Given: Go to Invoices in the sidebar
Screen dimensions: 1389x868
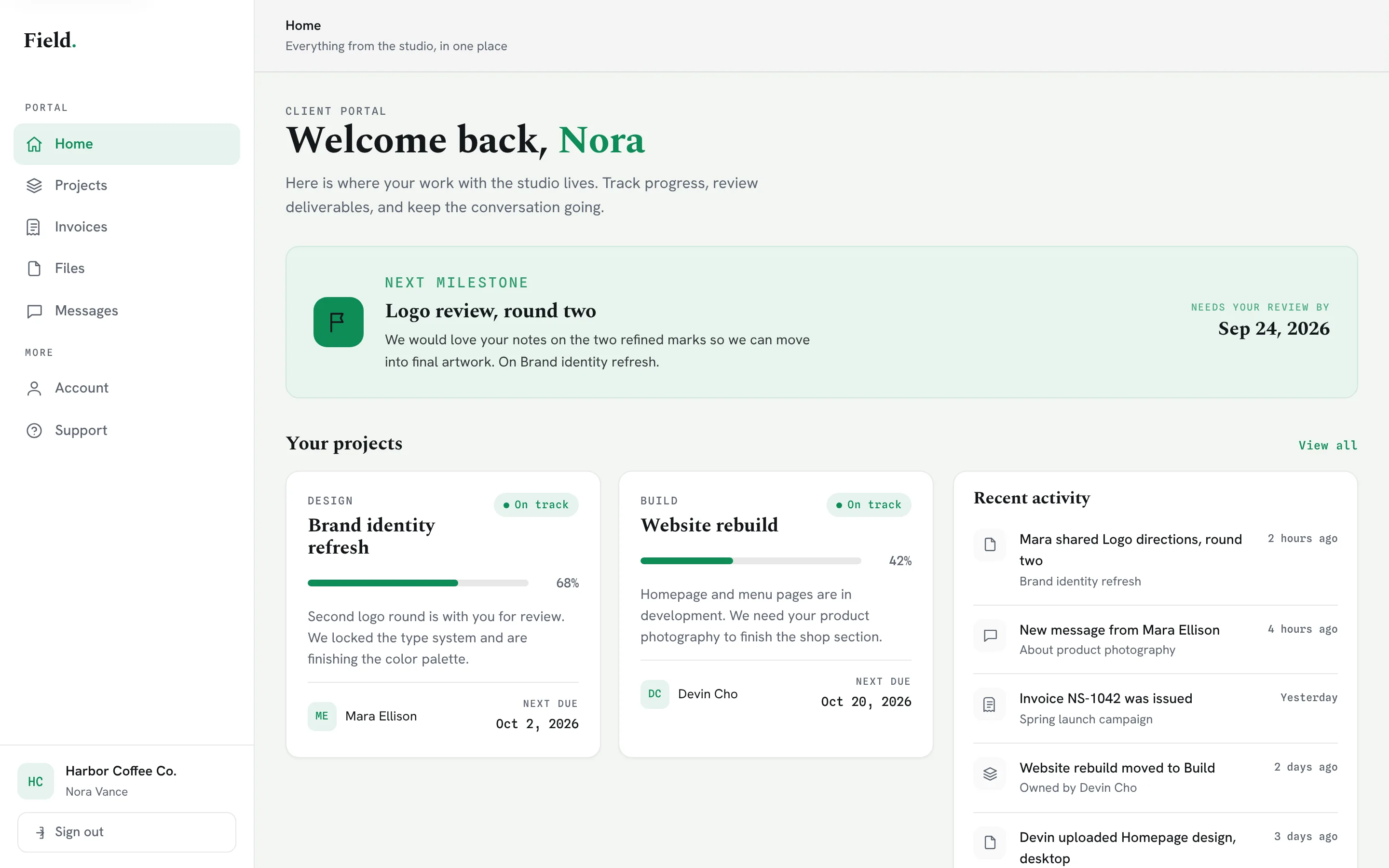Looking at the screenshot, I should coord(127,227).
